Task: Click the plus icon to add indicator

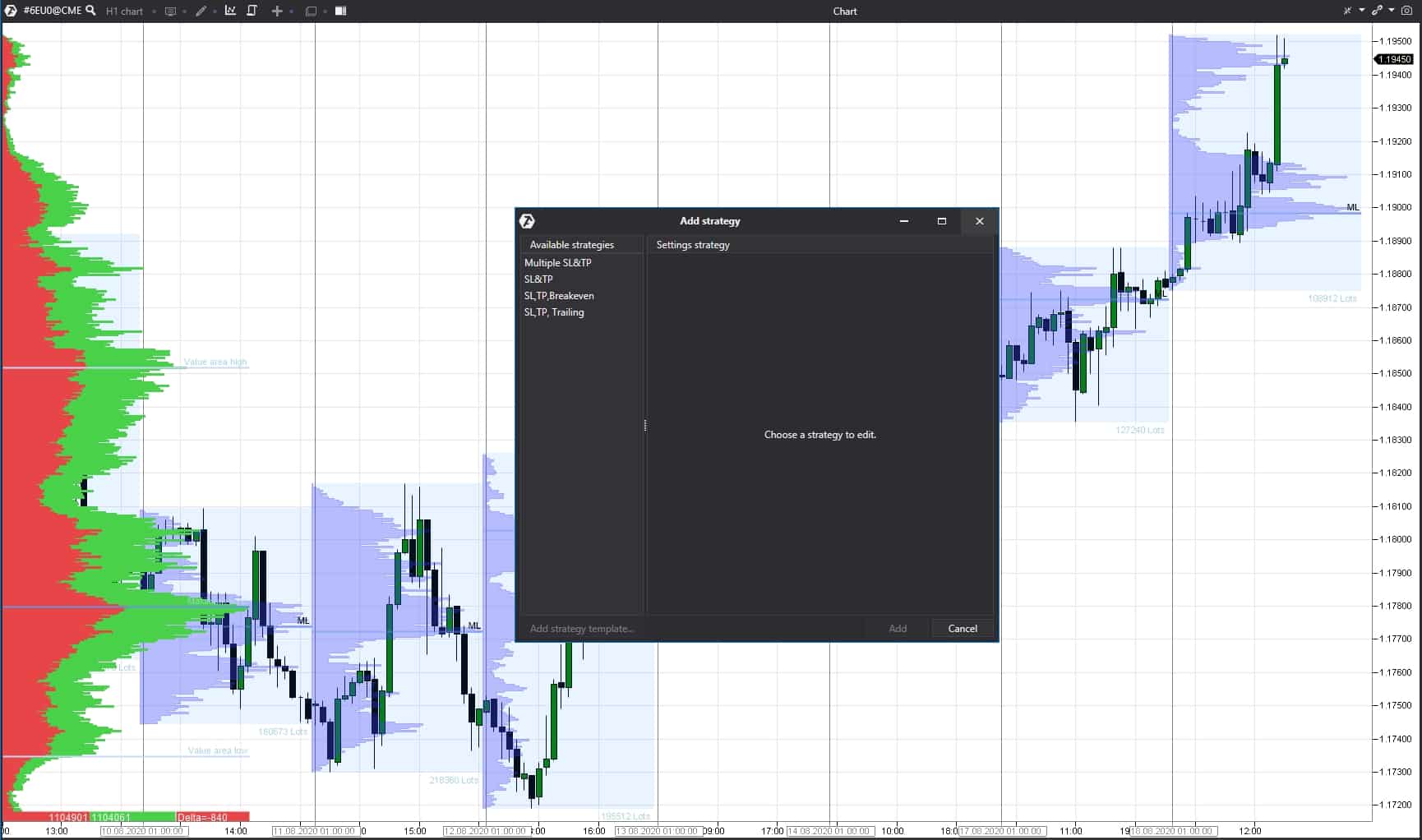Action: [278, 11]
